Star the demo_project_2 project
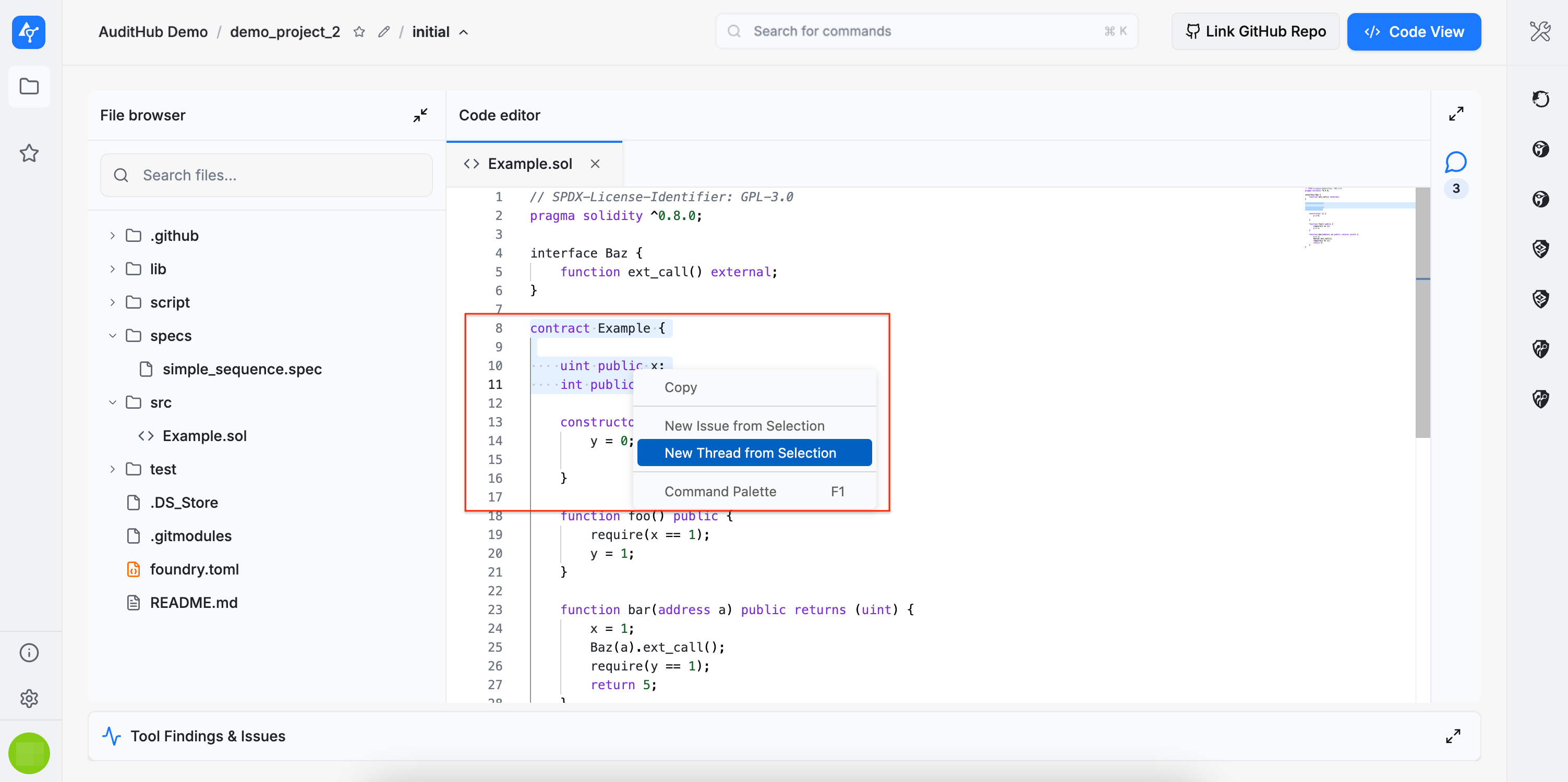1568x782 pixels. pos(359,32)
